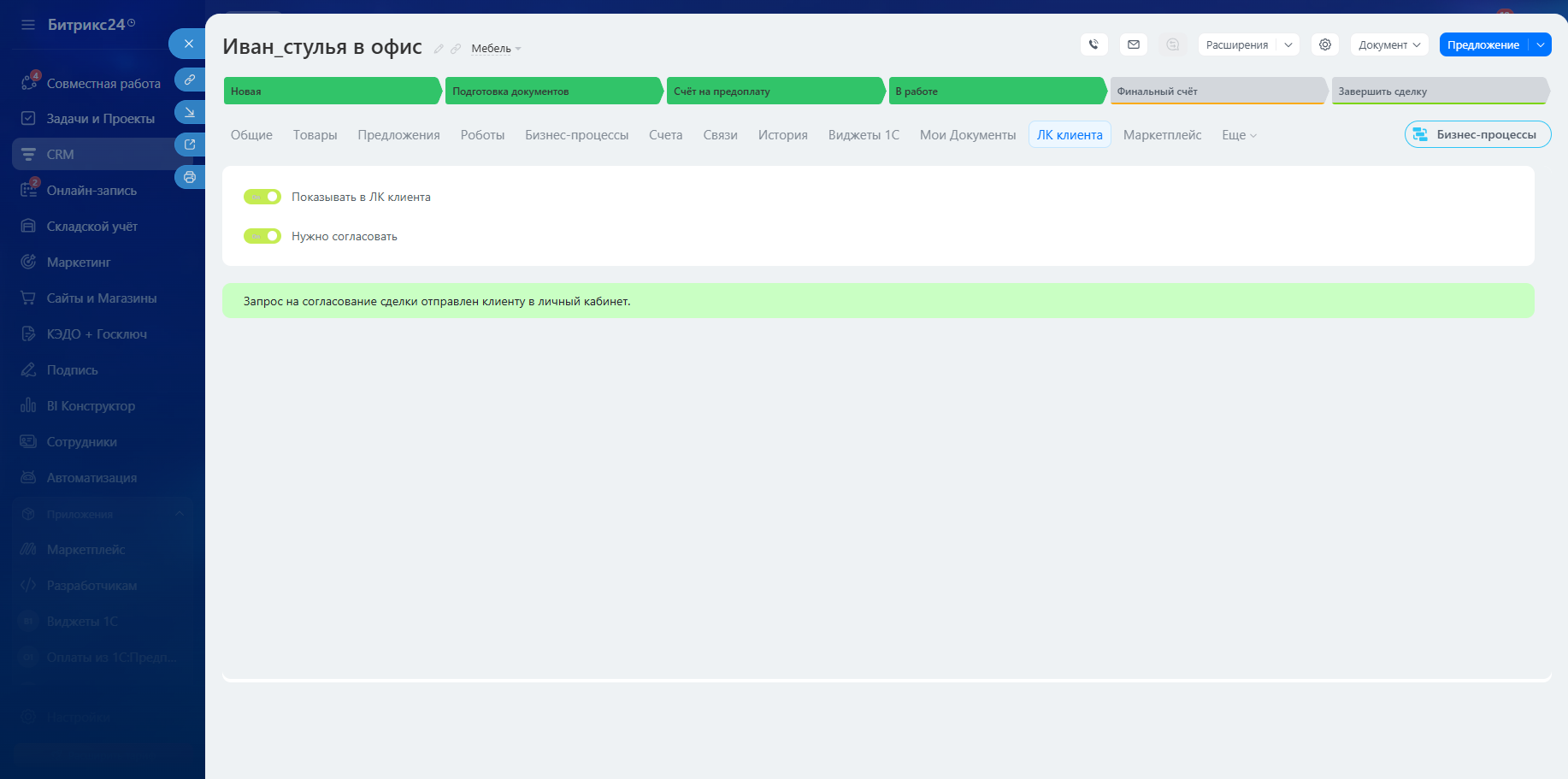Image resolution: width=1568 pixels, height=779 pixels.
Task: Open Совместная работа in the sidebar
Action: [x=103, y=83]
